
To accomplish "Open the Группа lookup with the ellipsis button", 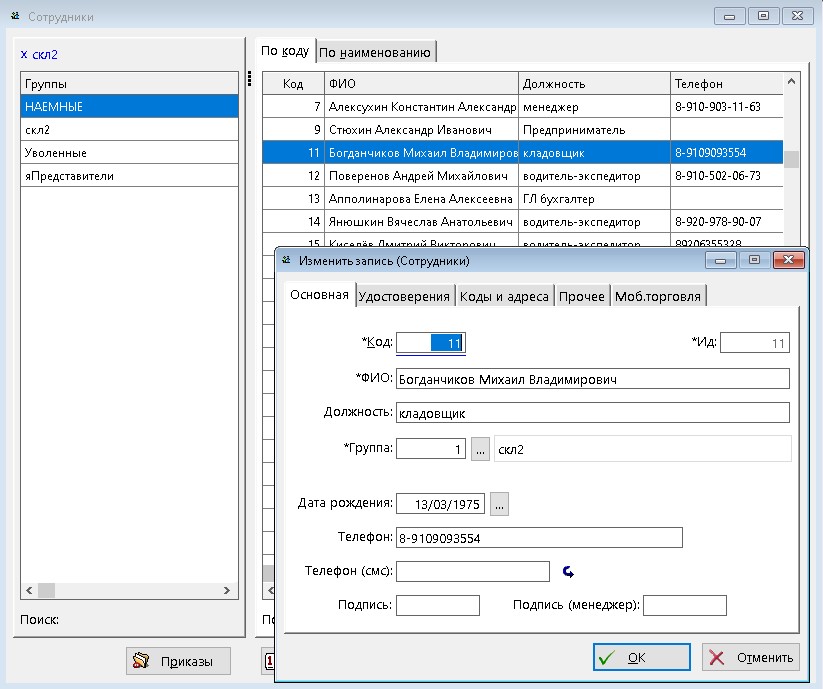I will tap(480, 450).
